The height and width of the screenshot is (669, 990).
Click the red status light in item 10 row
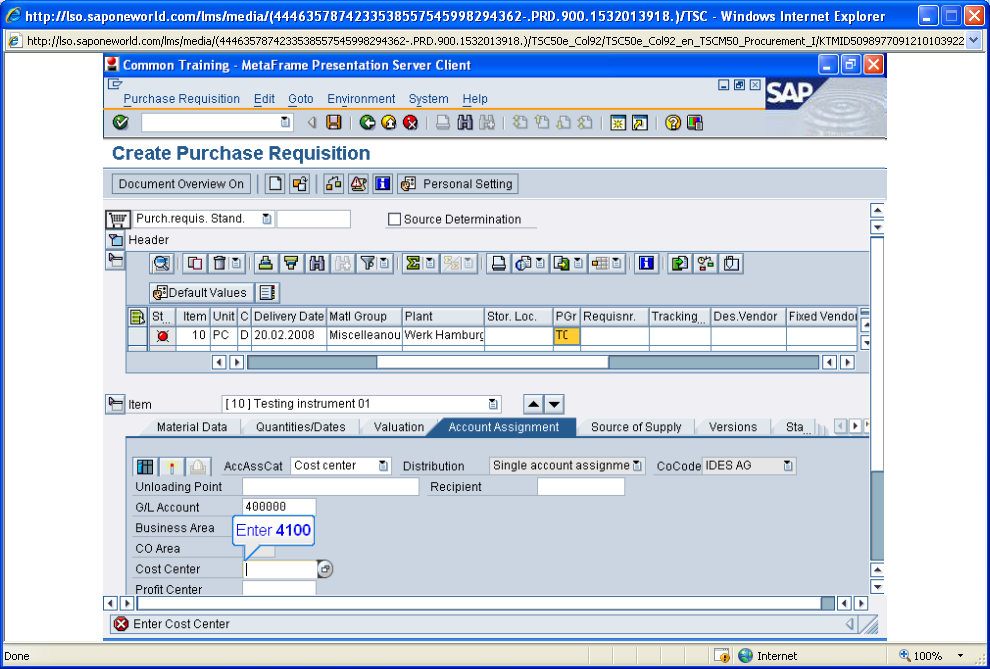[x=162, y=336]
